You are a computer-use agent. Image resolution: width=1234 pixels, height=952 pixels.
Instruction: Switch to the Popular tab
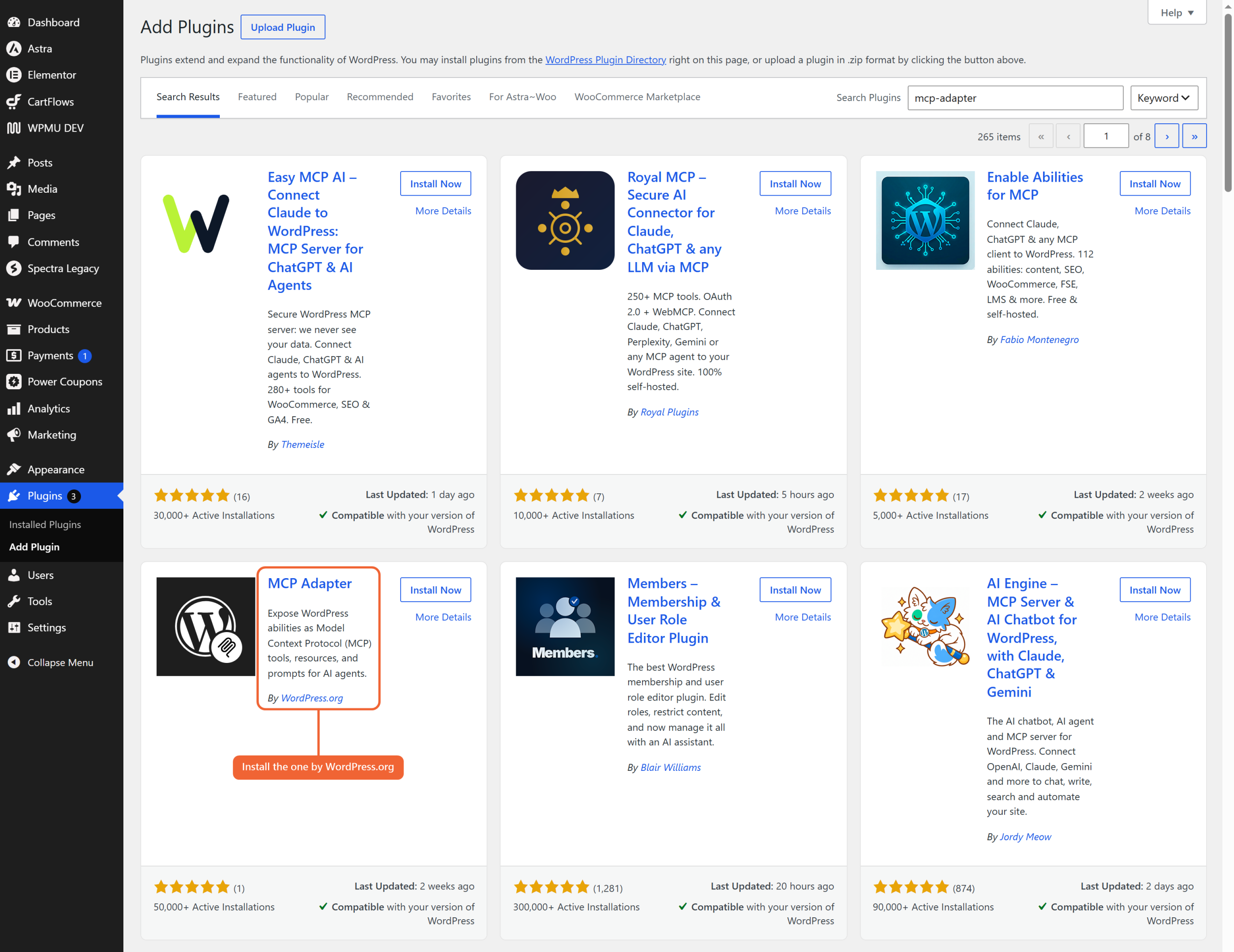(311, 96)
